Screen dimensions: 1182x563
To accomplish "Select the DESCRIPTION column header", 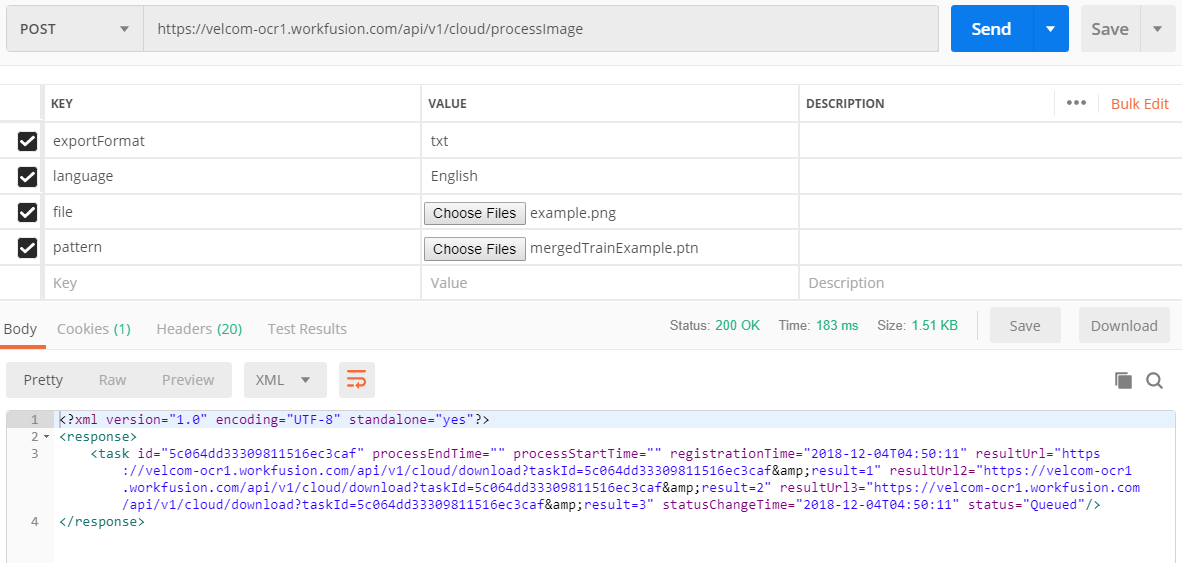I will (x=845, y=103).
